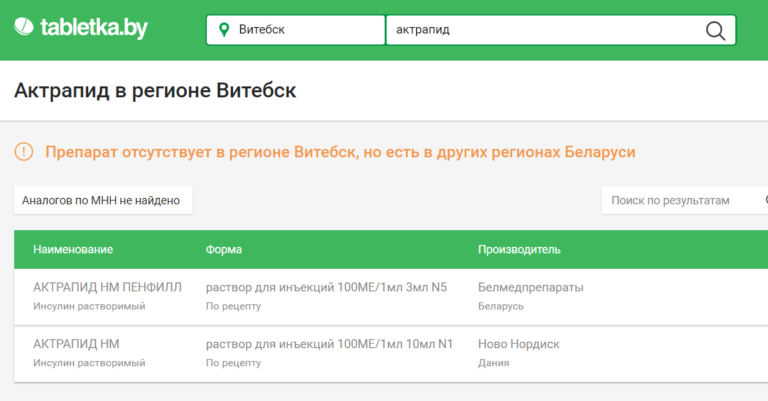This screenshot has width=768, height=401.
Task: Sort by Наименование column header
Action: coord(73,249)
